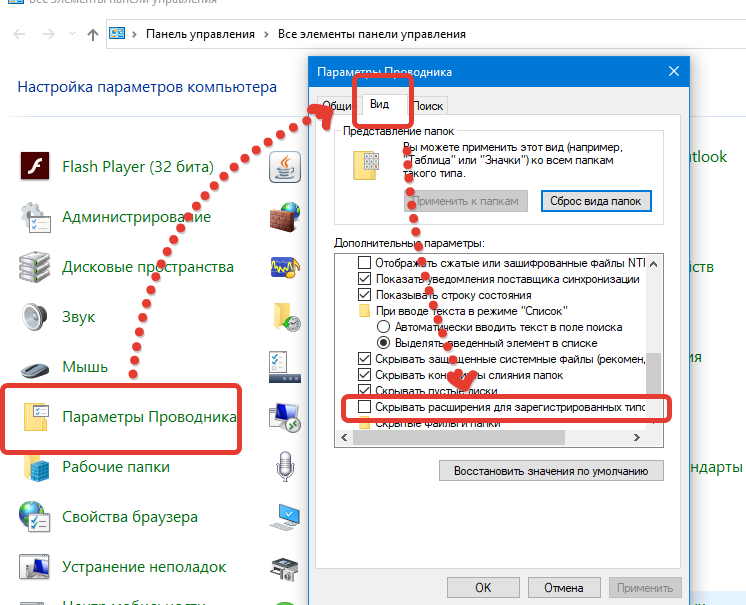
Task: Open the Свойства браузера globe icon
Action: coord(34,517)
